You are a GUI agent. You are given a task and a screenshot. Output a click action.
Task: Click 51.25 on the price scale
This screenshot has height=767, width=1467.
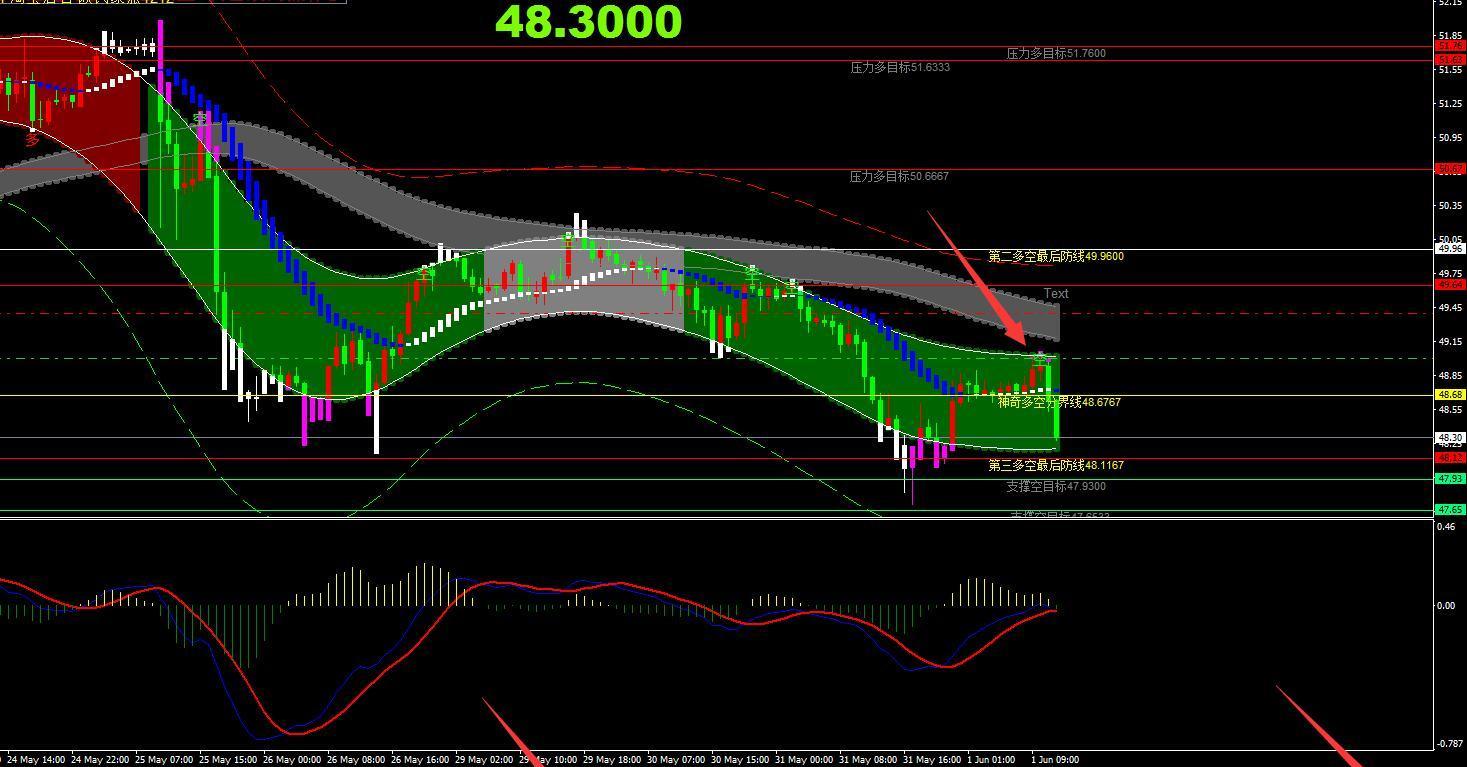tap(1450, 103)
